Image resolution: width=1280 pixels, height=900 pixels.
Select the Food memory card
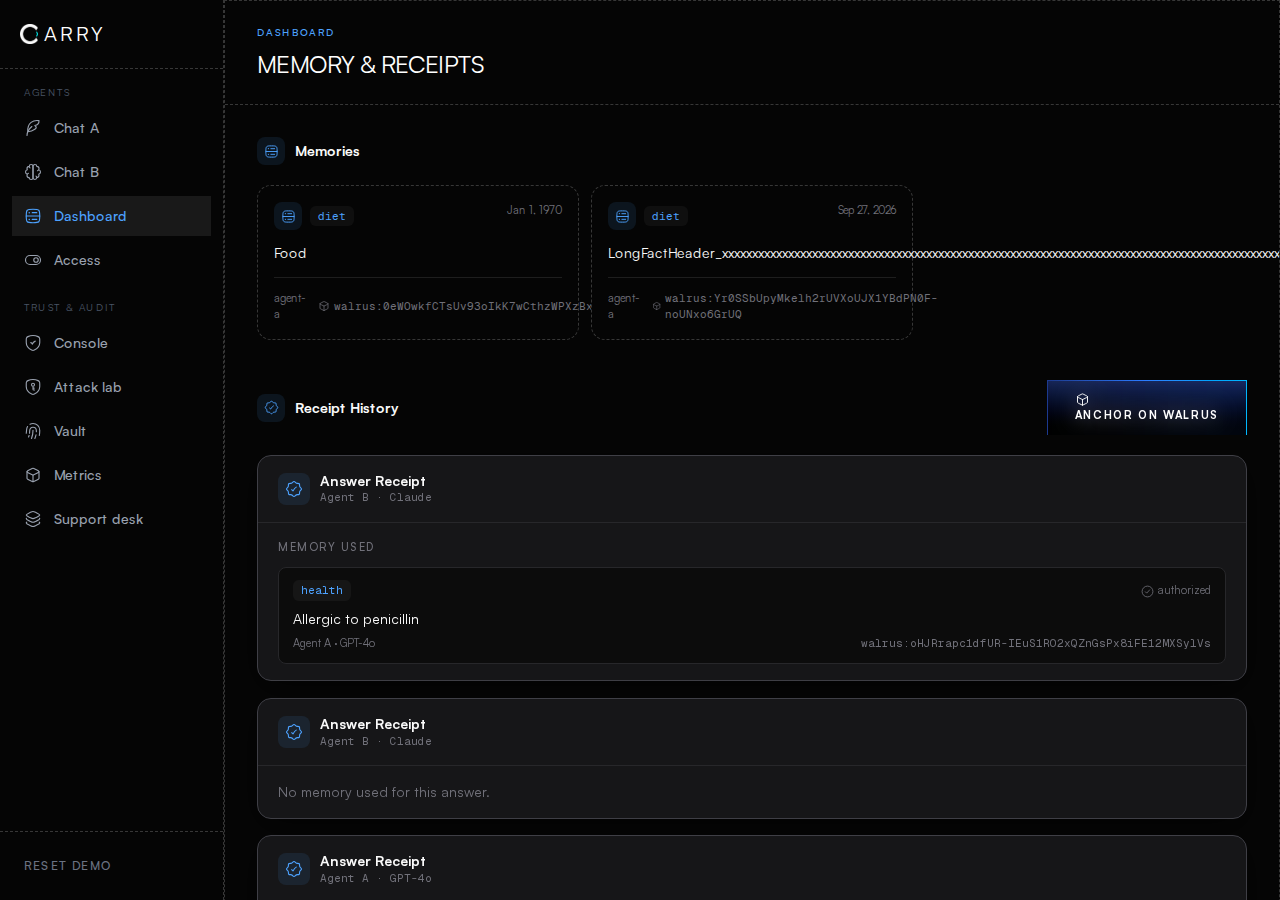pos(418,262)
